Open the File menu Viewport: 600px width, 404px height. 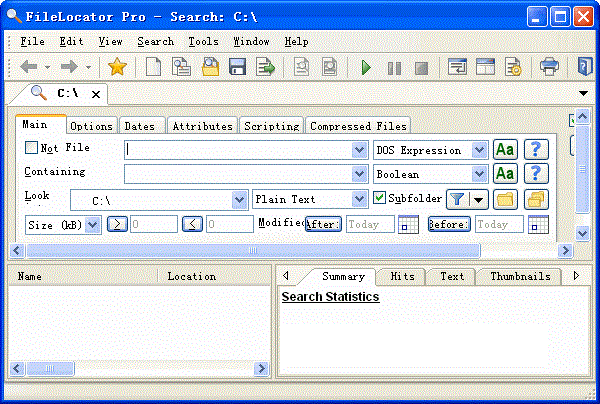[33, 41]
